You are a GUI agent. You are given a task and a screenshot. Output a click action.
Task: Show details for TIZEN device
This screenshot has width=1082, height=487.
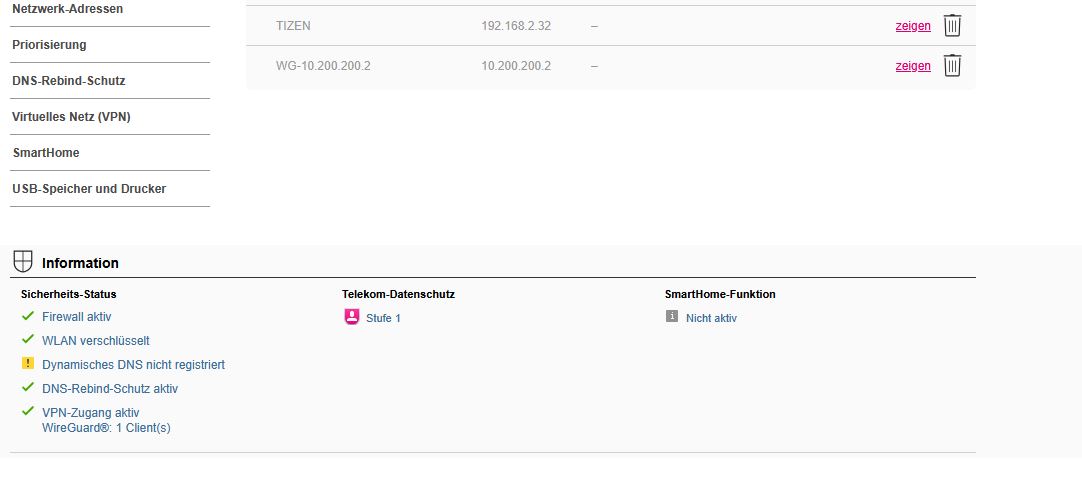click(x=912, y=26)
